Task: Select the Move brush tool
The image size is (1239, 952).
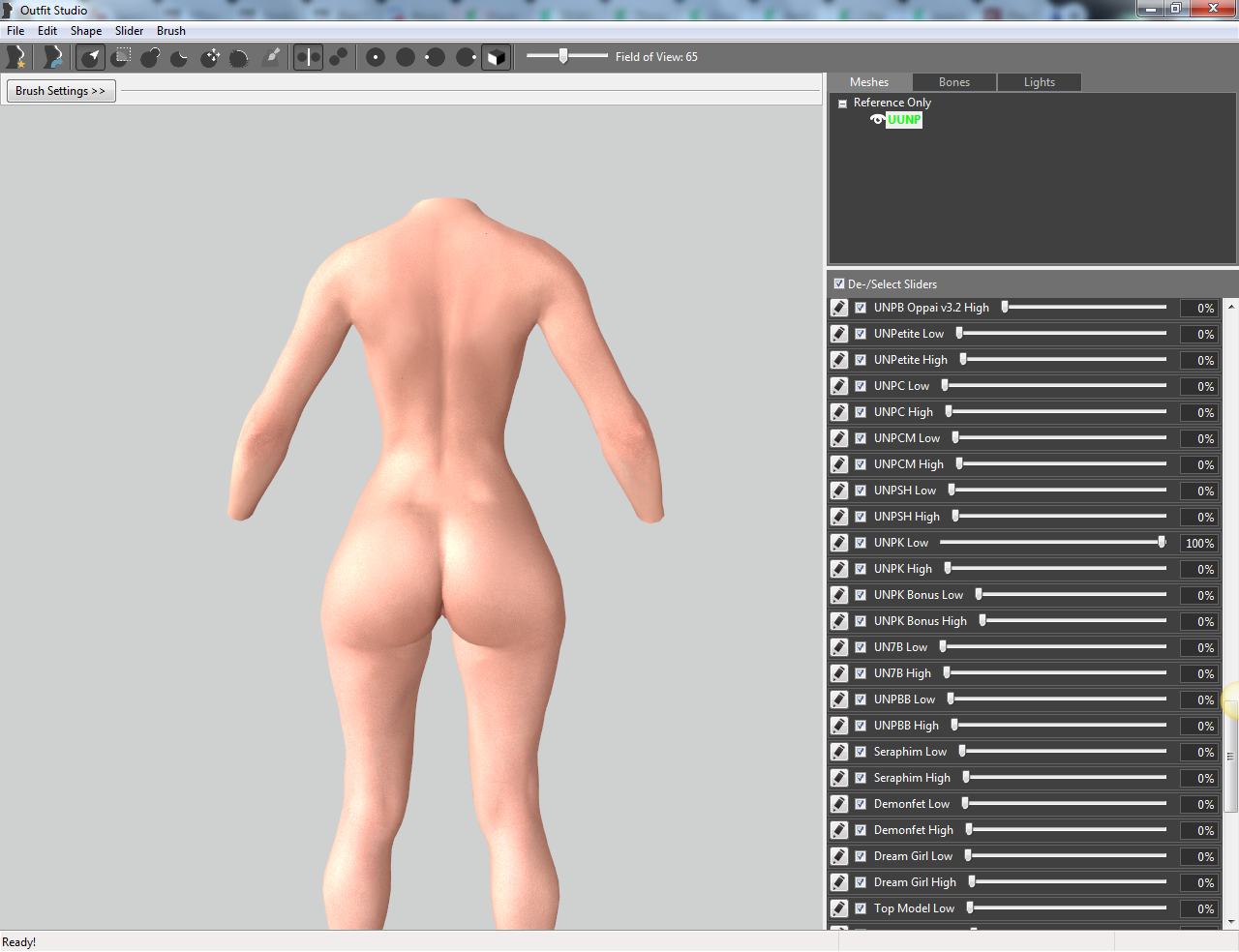Action: pyautogui.click(x=210, y=57)
